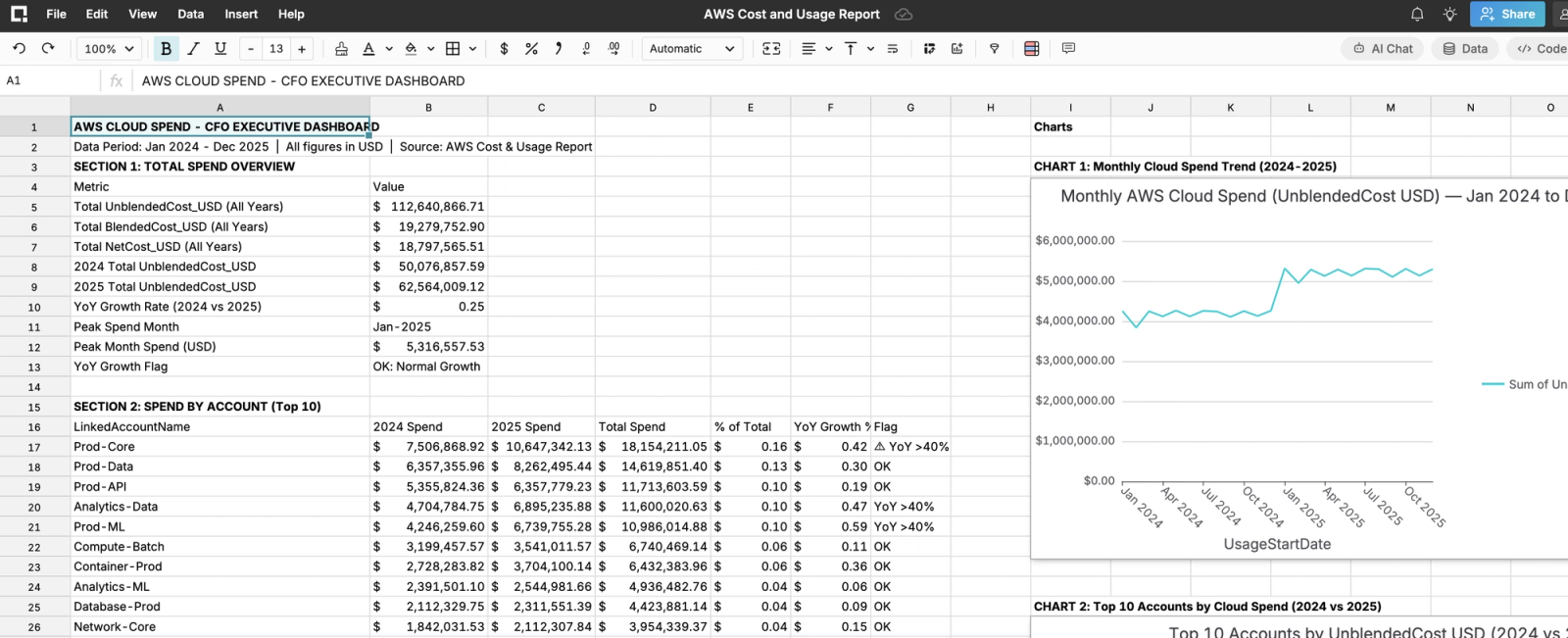Click the cloud sync status icon
The height and width of the screenshot is (638, 1568).
coord(904,14)
